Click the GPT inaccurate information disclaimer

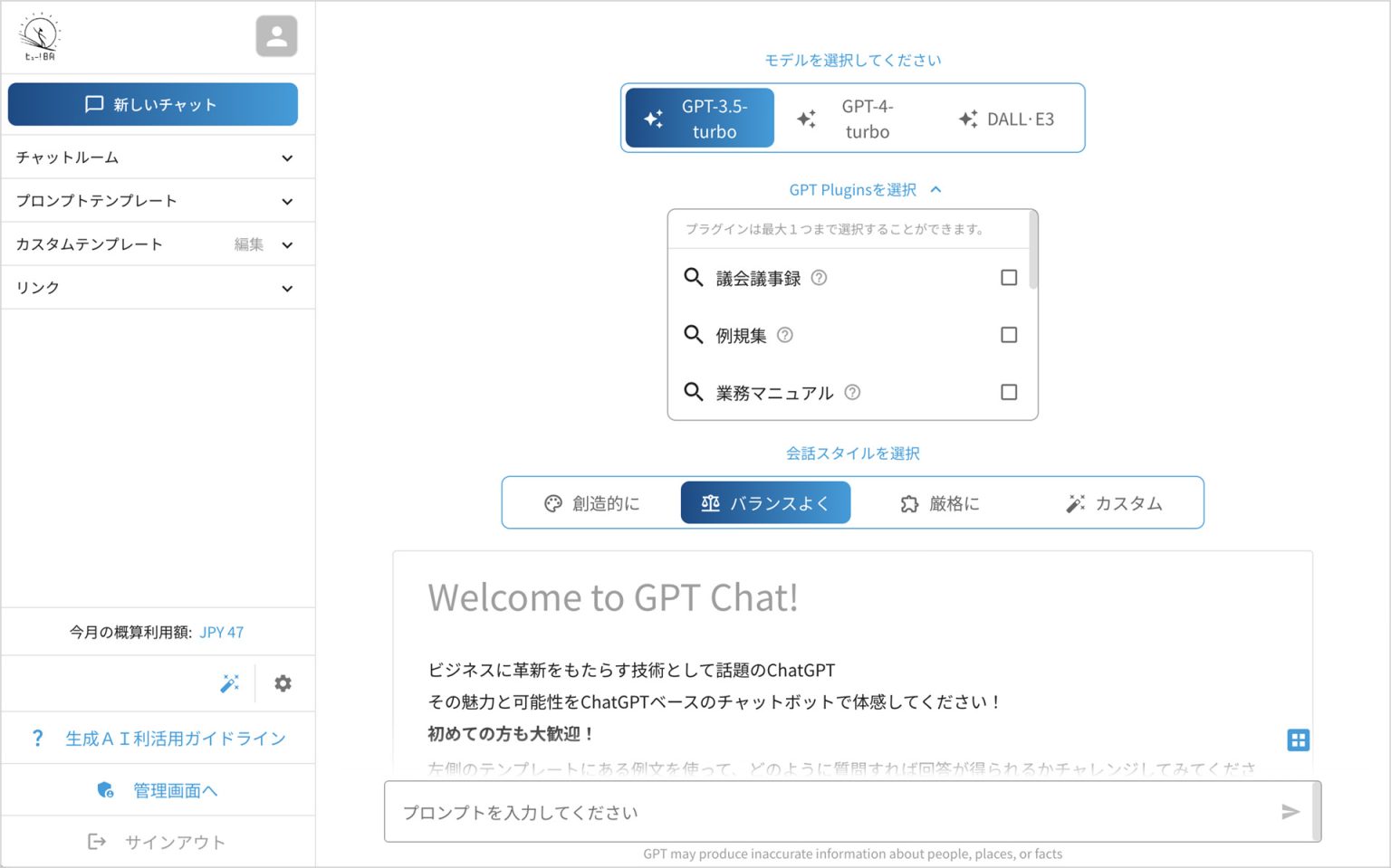(x=853, y=854)
